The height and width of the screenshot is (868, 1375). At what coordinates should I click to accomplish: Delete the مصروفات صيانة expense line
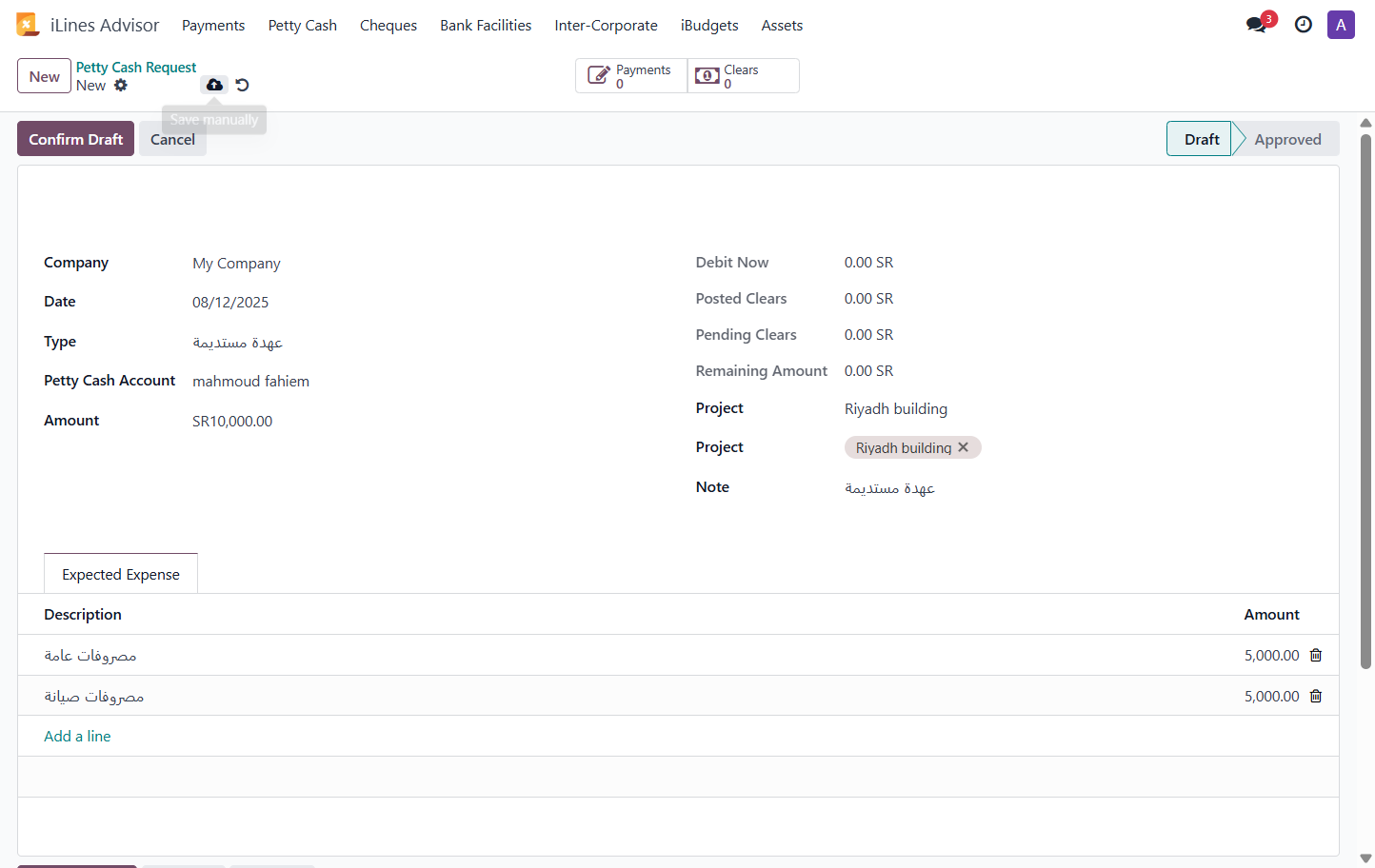click(x=1316, y=696)
